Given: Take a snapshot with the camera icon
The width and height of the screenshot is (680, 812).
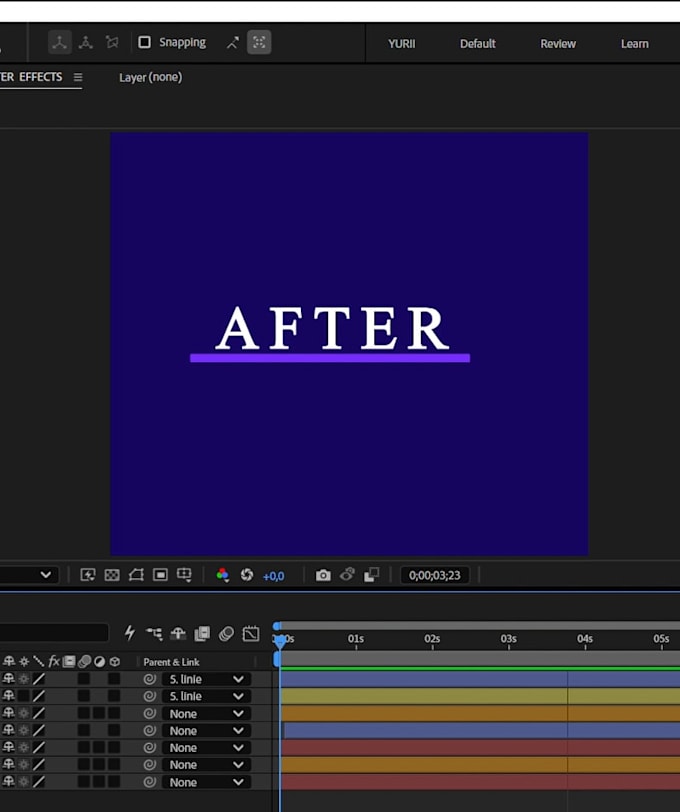Looking at the screenshot, I should [323, 575].
